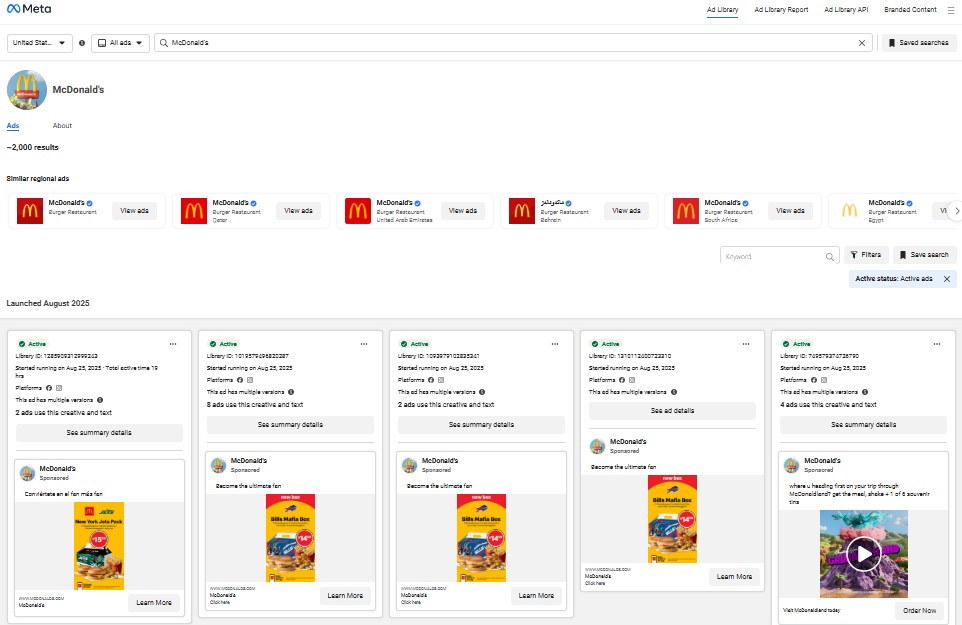Image resolution: width=962 pixels, height=625 pixels.
Task: Click Order Now on McDonaldland ad
Action: coord(920,611)
